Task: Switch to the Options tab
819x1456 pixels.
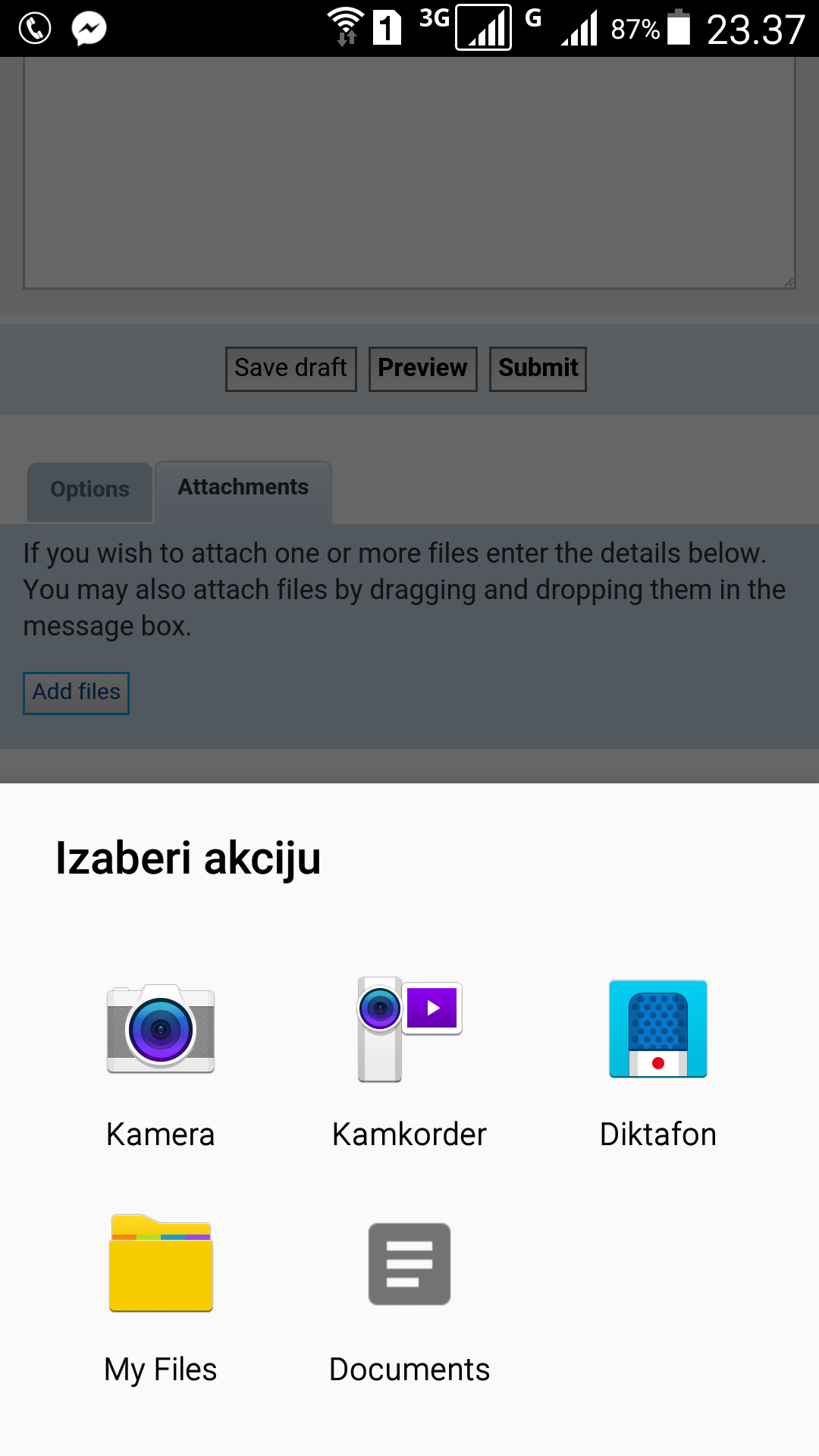Action: tap(89, 490)
